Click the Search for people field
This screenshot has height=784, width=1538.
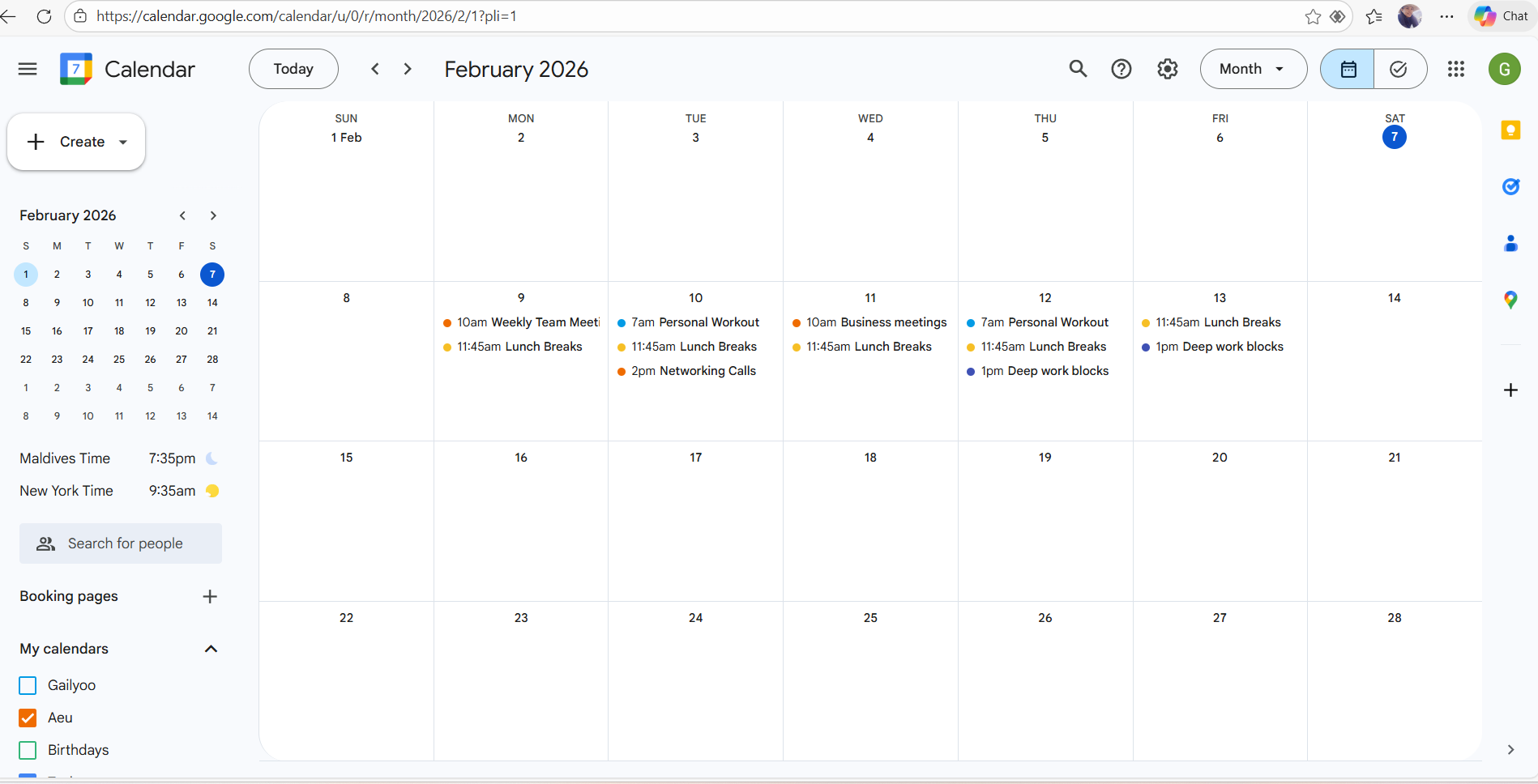click(x=121, y=543)
